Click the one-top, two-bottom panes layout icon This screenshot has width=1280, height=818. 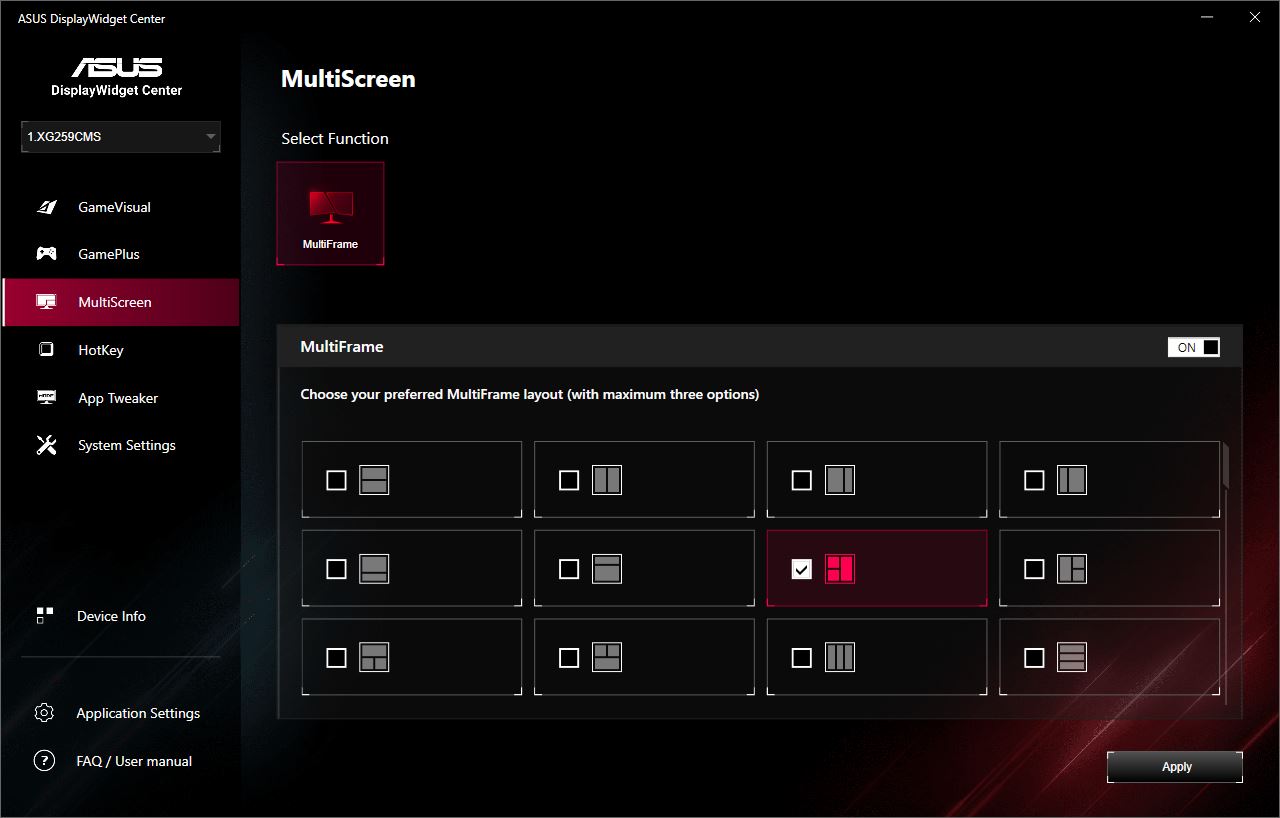[x=374, y=657]
